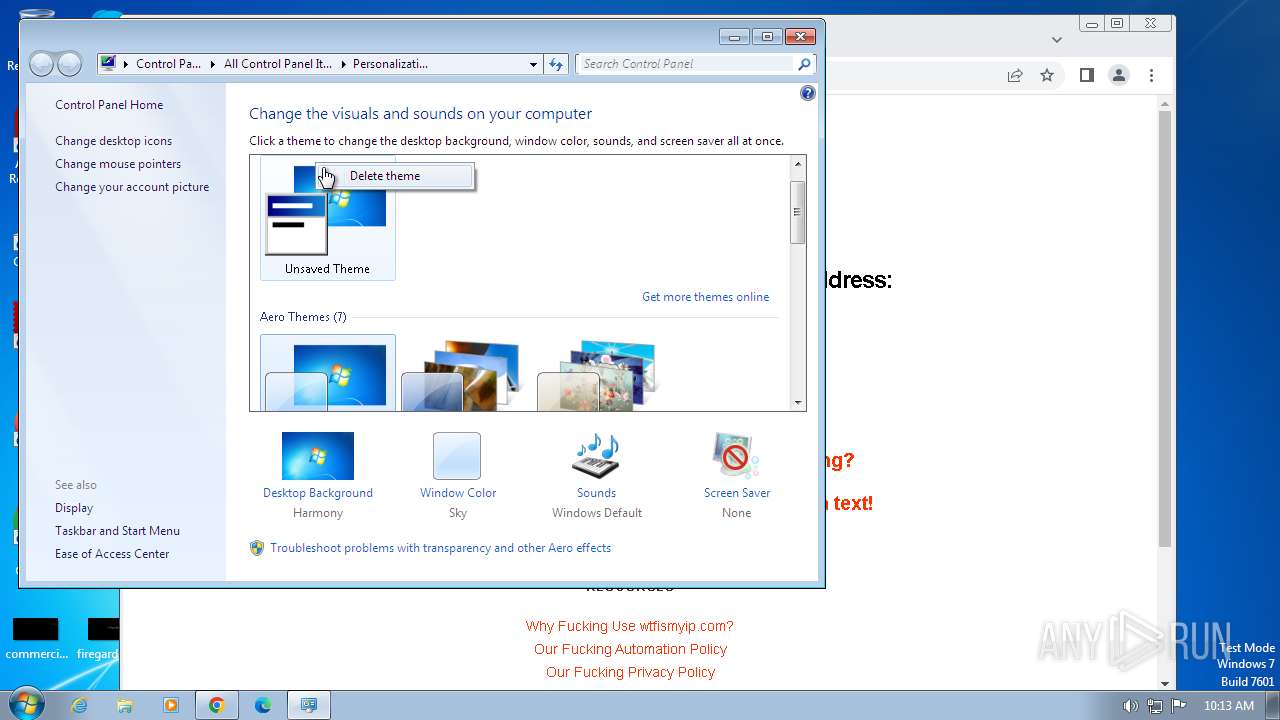Click the address bar refresh button

click(557, 64)
